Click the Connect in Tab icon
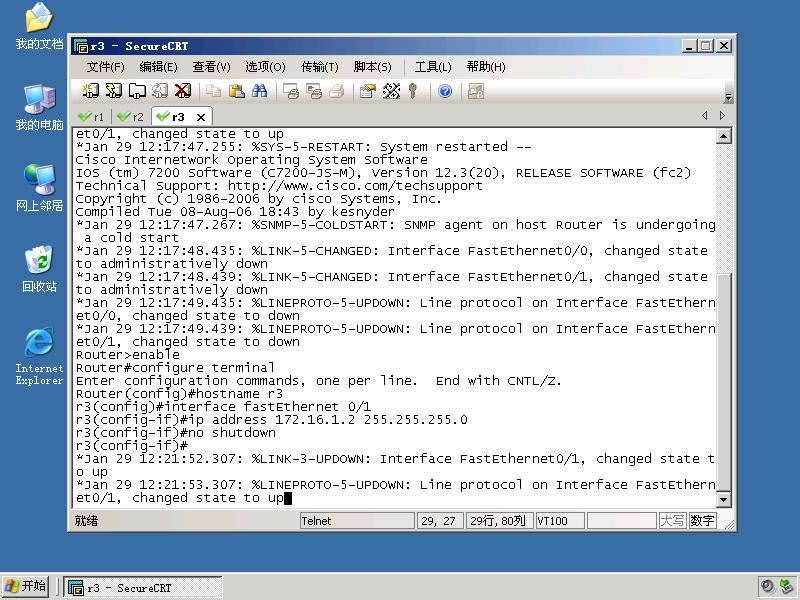 coord(137,91)
